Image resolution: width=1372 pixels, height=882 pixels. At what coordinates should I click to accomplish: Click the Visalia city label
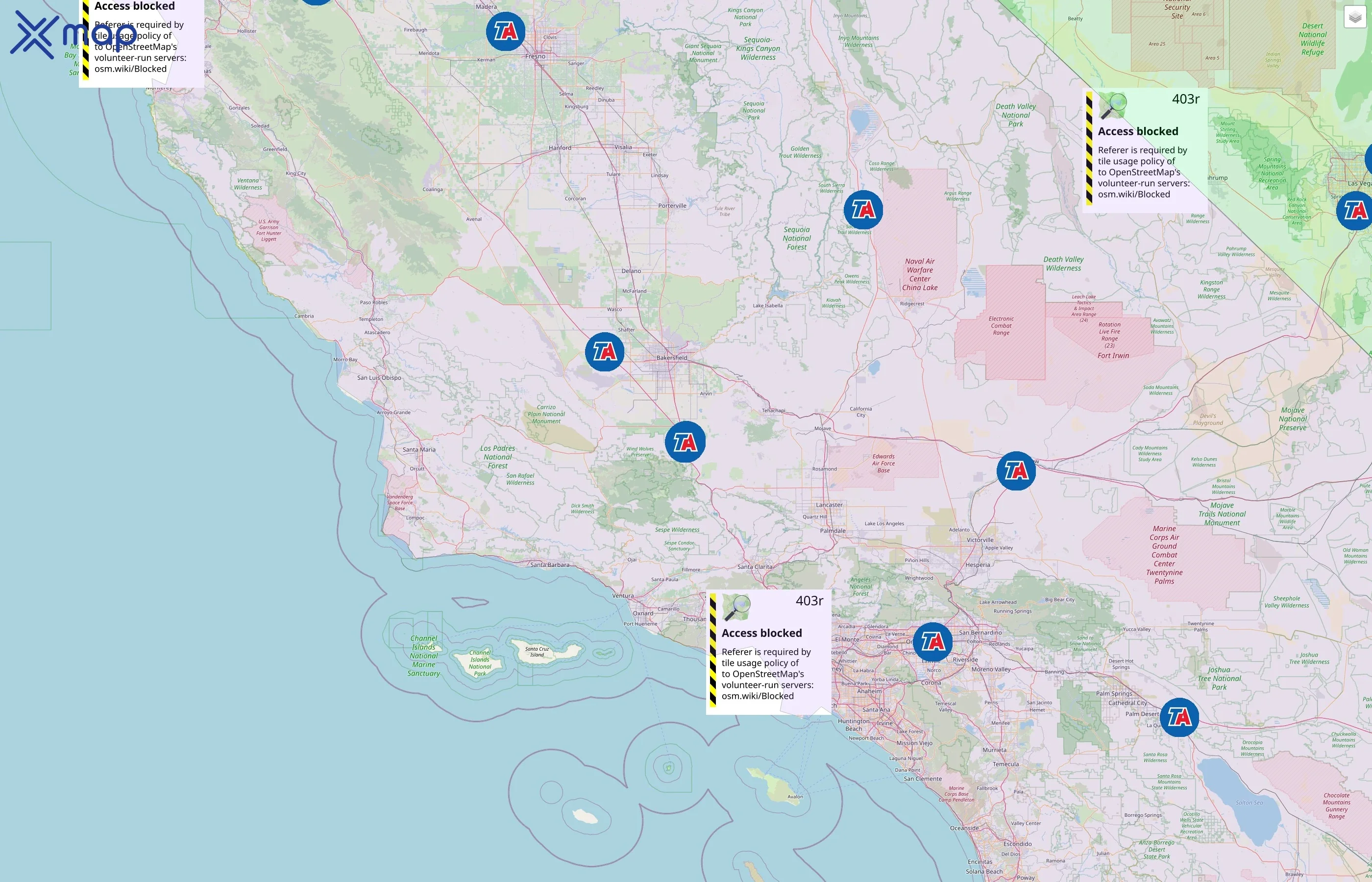623,147
